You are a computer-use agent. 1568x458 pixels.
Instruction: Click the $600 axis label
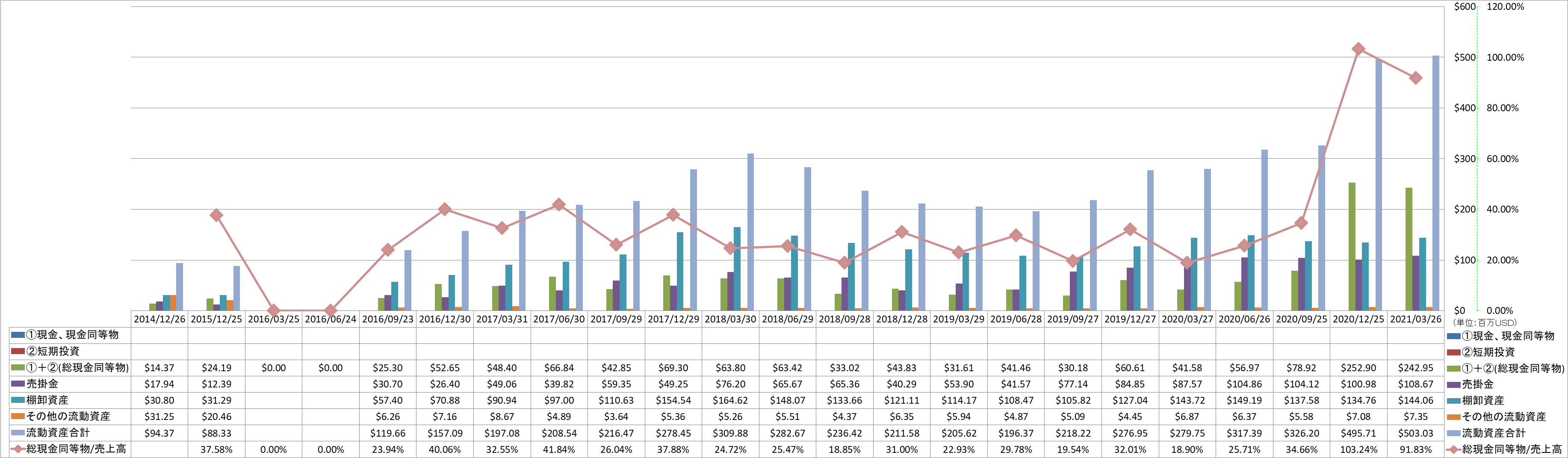tap(1465, 7)
